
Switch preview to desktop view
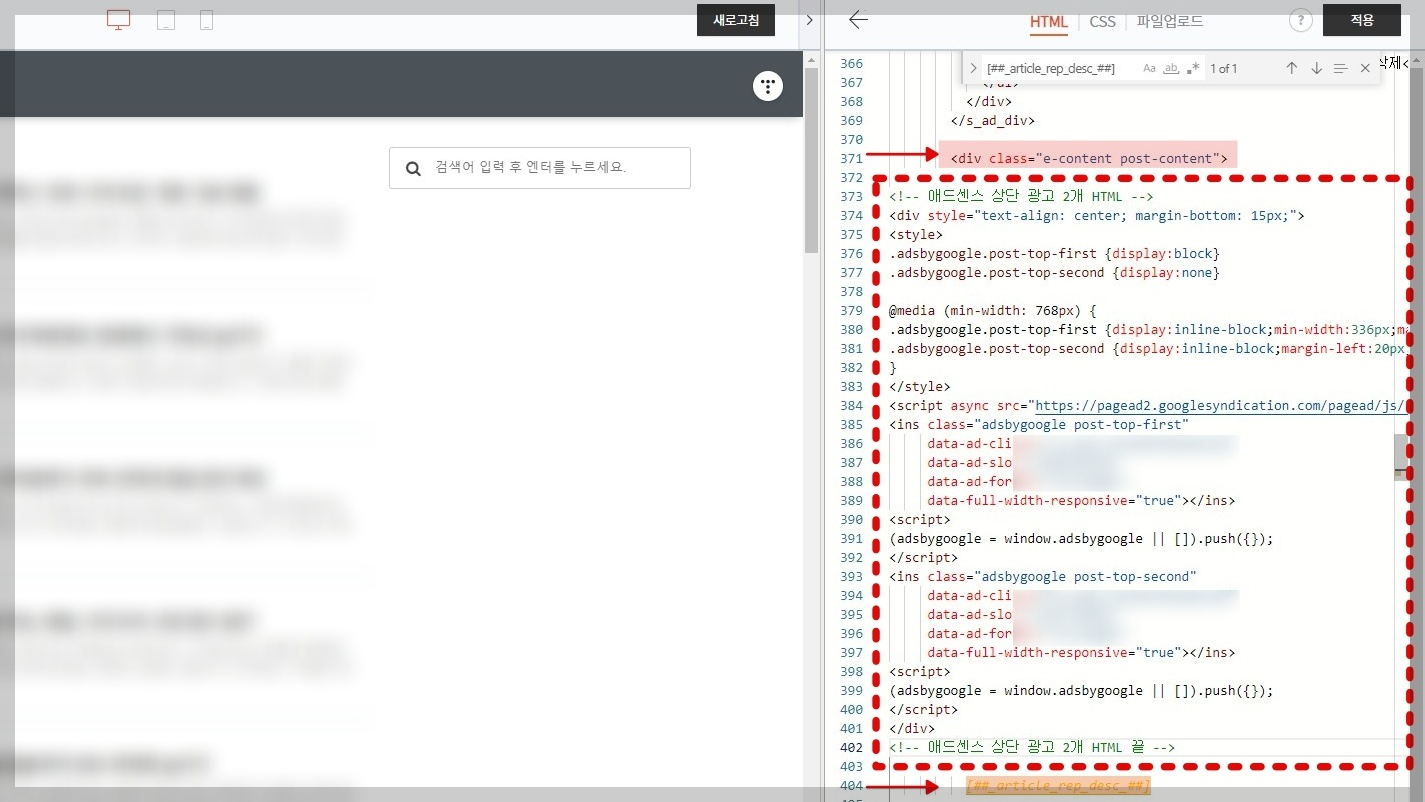(117, 19)
